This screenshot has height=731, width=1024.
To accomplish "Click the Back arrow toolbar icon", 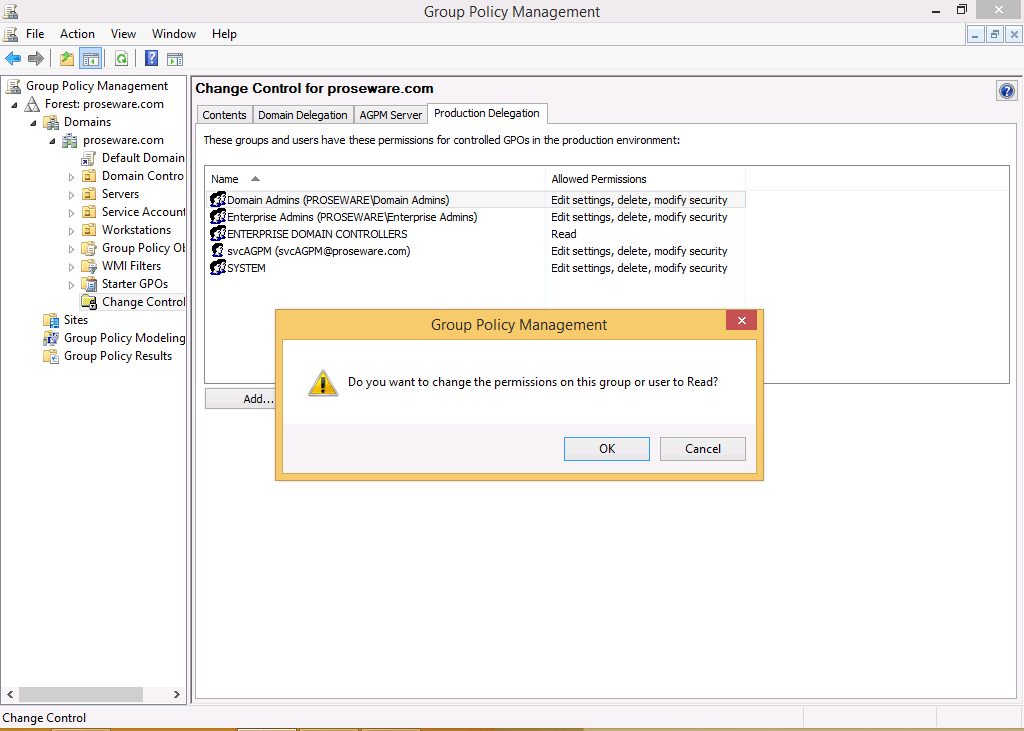I will tap(13, 59).
